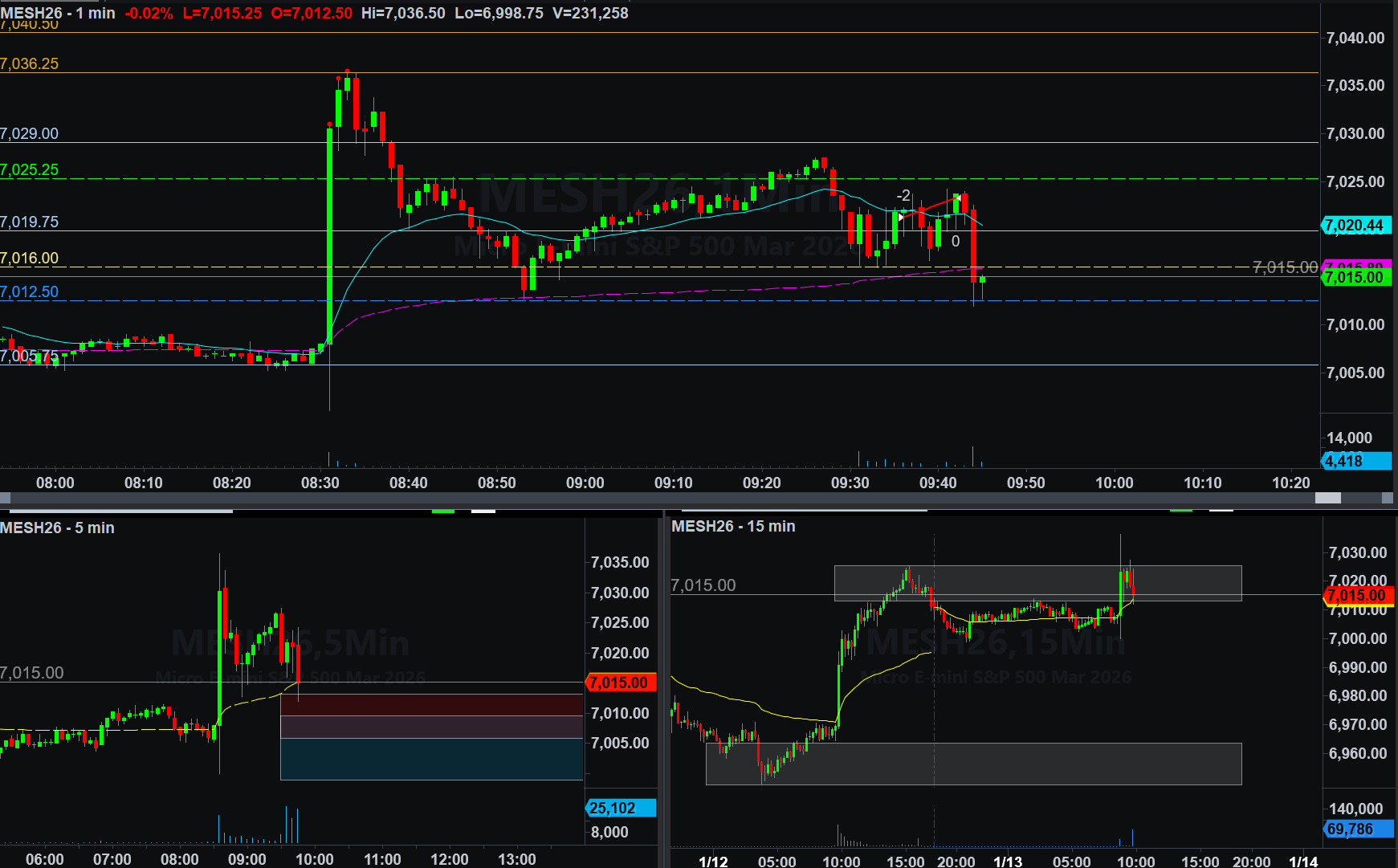Select the blue dashed 7,012.50 level label

(30, 292)
